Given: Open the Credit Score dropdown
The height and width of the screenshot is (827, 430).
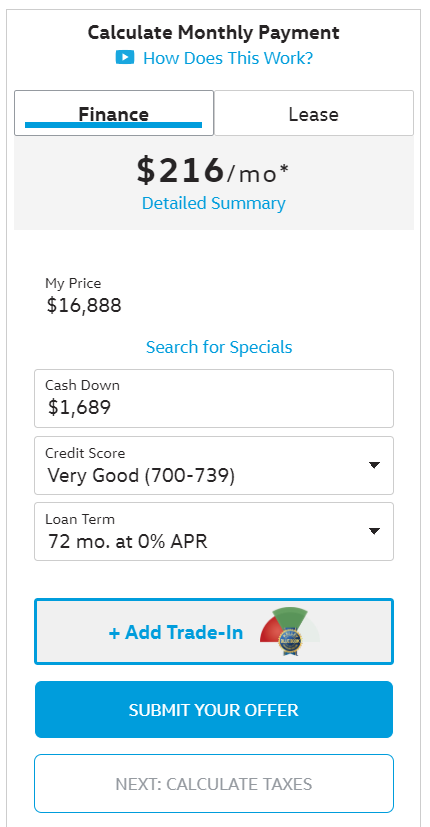Looking at the screenshot, I should click(x=214, y=465).
